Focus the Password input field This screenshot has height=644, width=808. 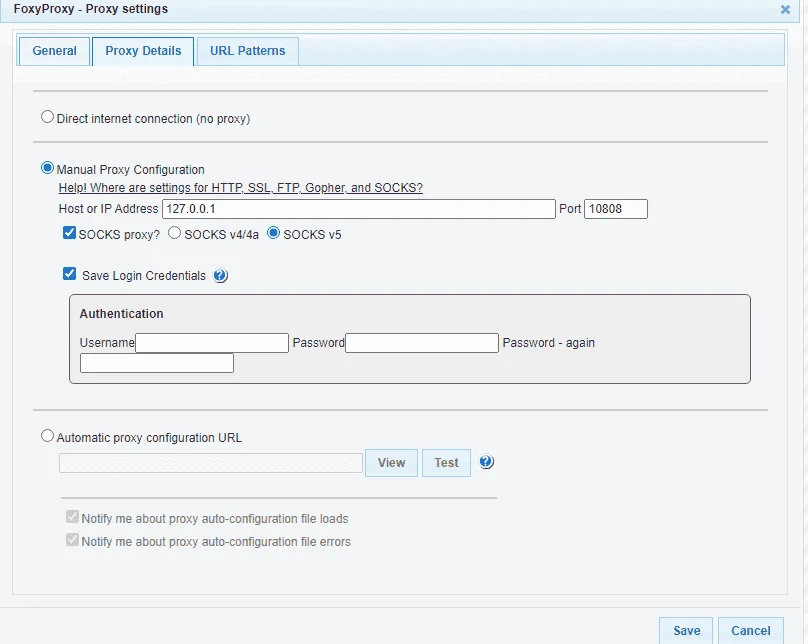422,343
